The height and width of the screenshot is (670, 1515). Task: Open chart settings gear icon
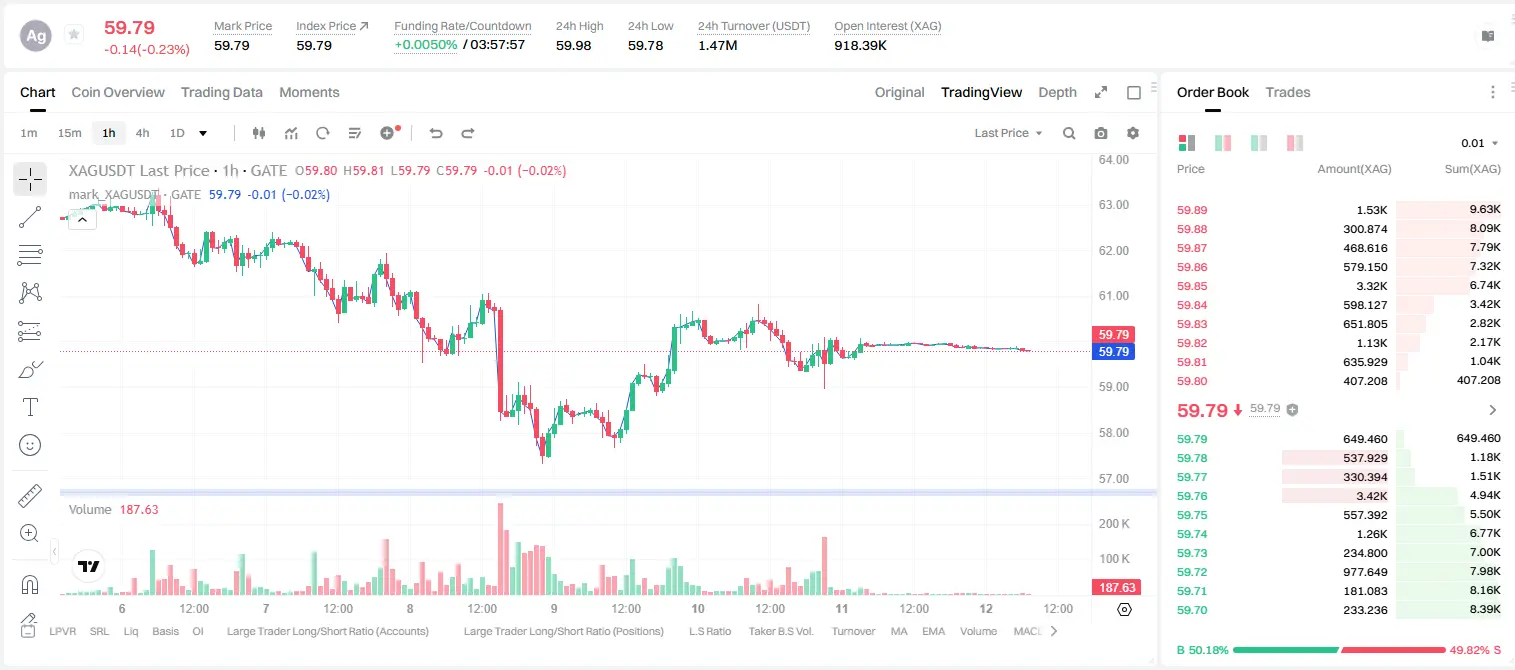pos(1133,133)
